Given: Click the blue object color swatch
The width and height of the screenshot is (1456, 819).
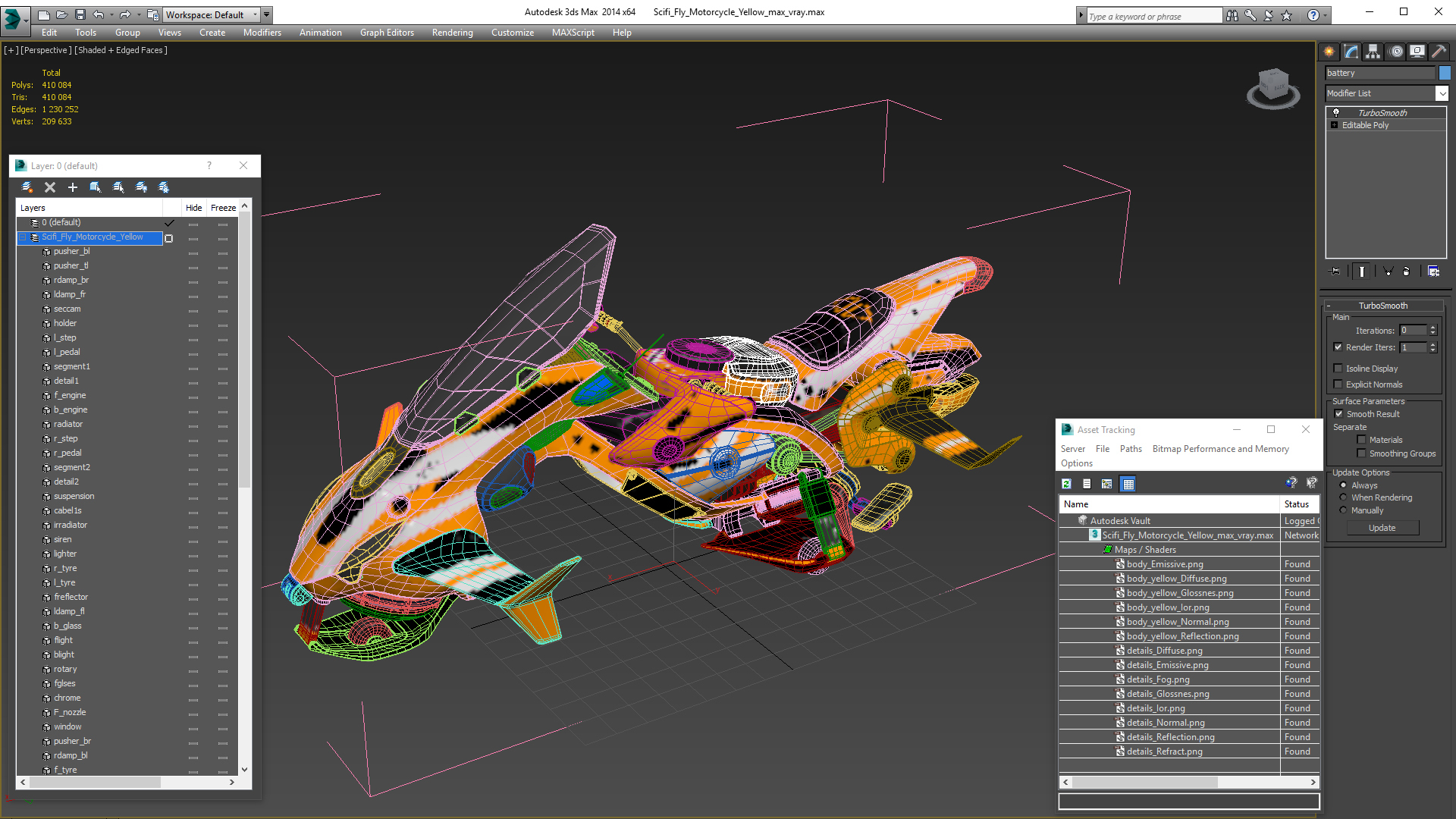Looking at the screenshot, I should coord(1445,73).
